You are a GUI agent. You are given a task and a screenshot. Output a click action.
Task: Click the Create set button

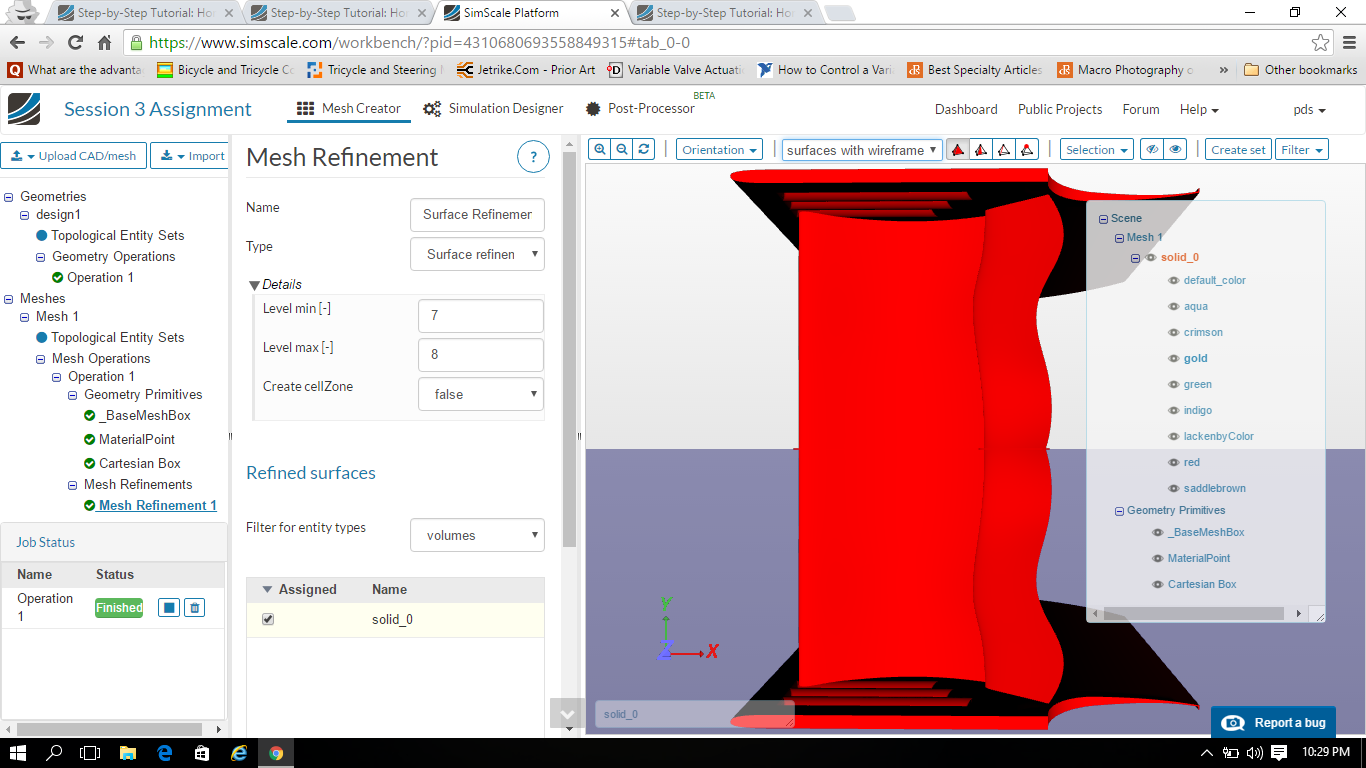1238,150
